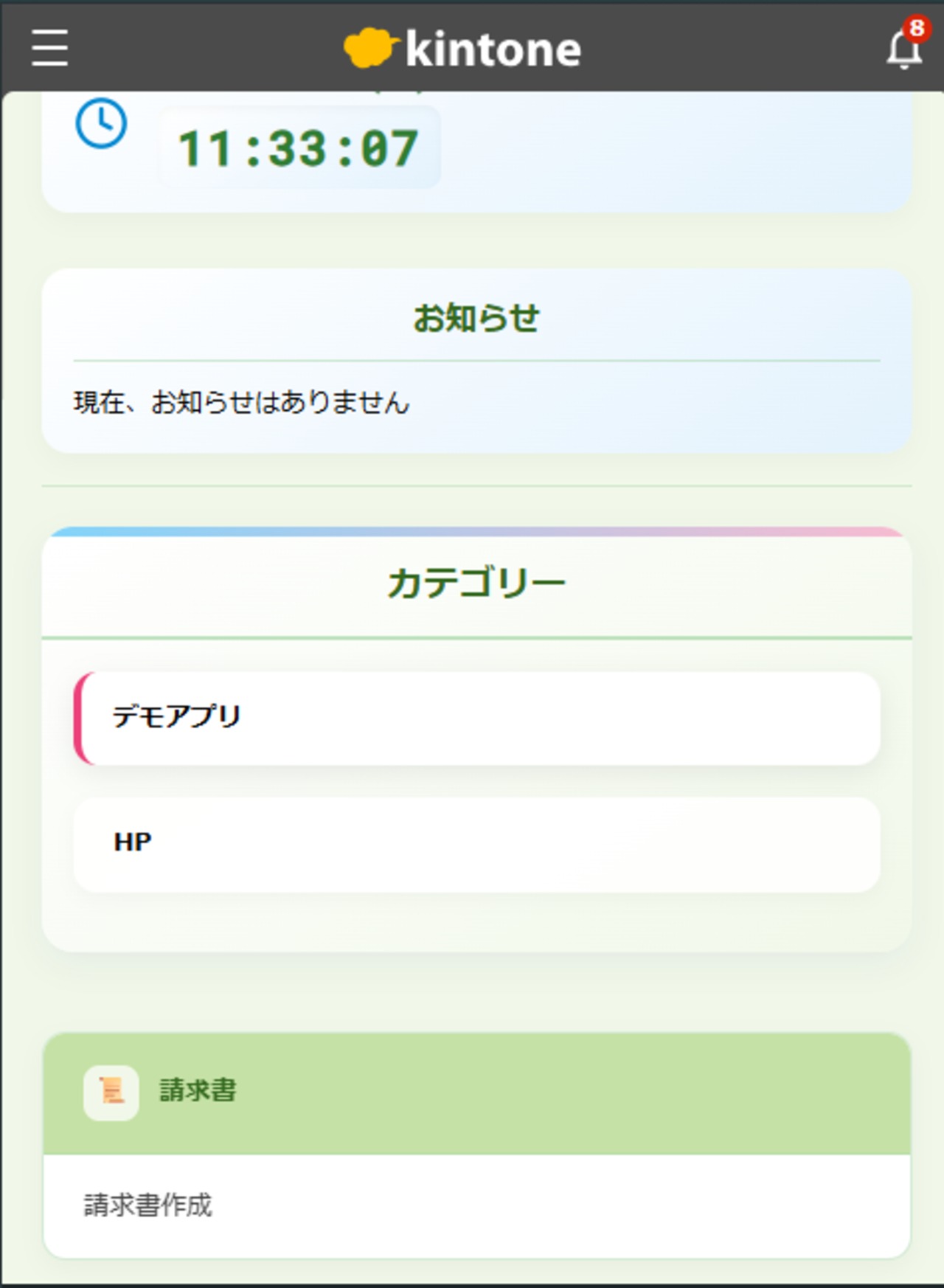Click the 請求書 scroll app icon
Image resolution: width=944 pixels, height=1288 pixels.
(x=111, y=1093)
